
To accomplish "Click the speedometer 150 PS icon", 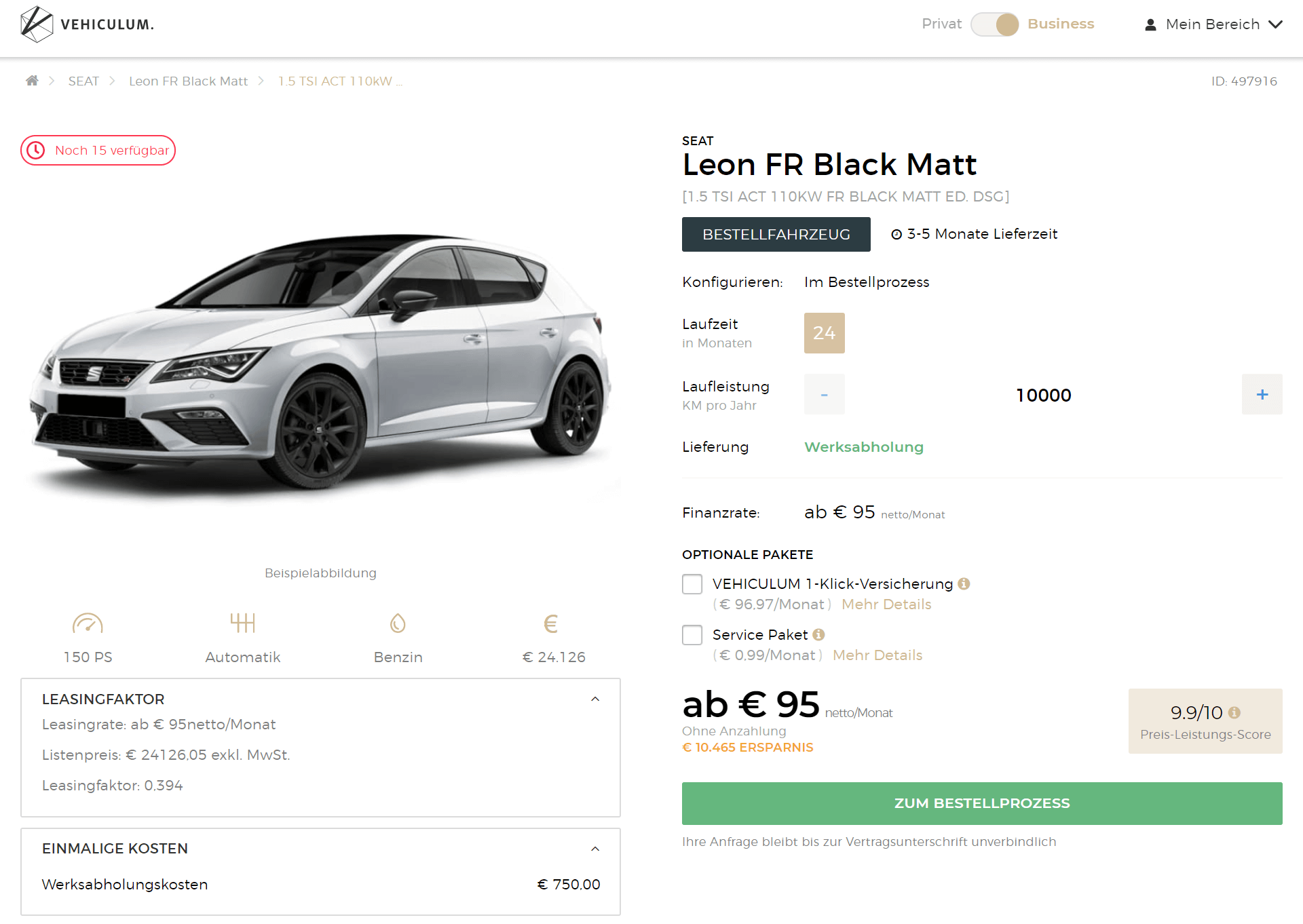I will tap(88, 623).
